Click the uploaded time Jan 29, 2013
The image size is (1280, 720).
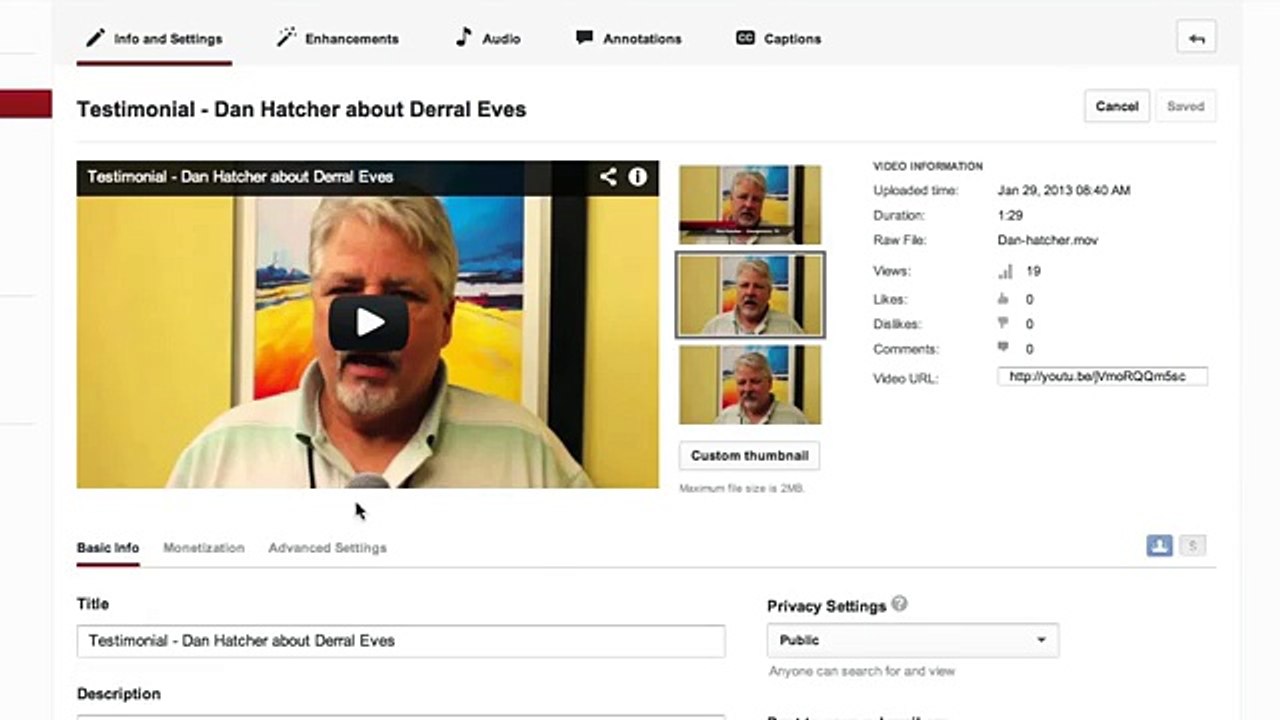1064,190
